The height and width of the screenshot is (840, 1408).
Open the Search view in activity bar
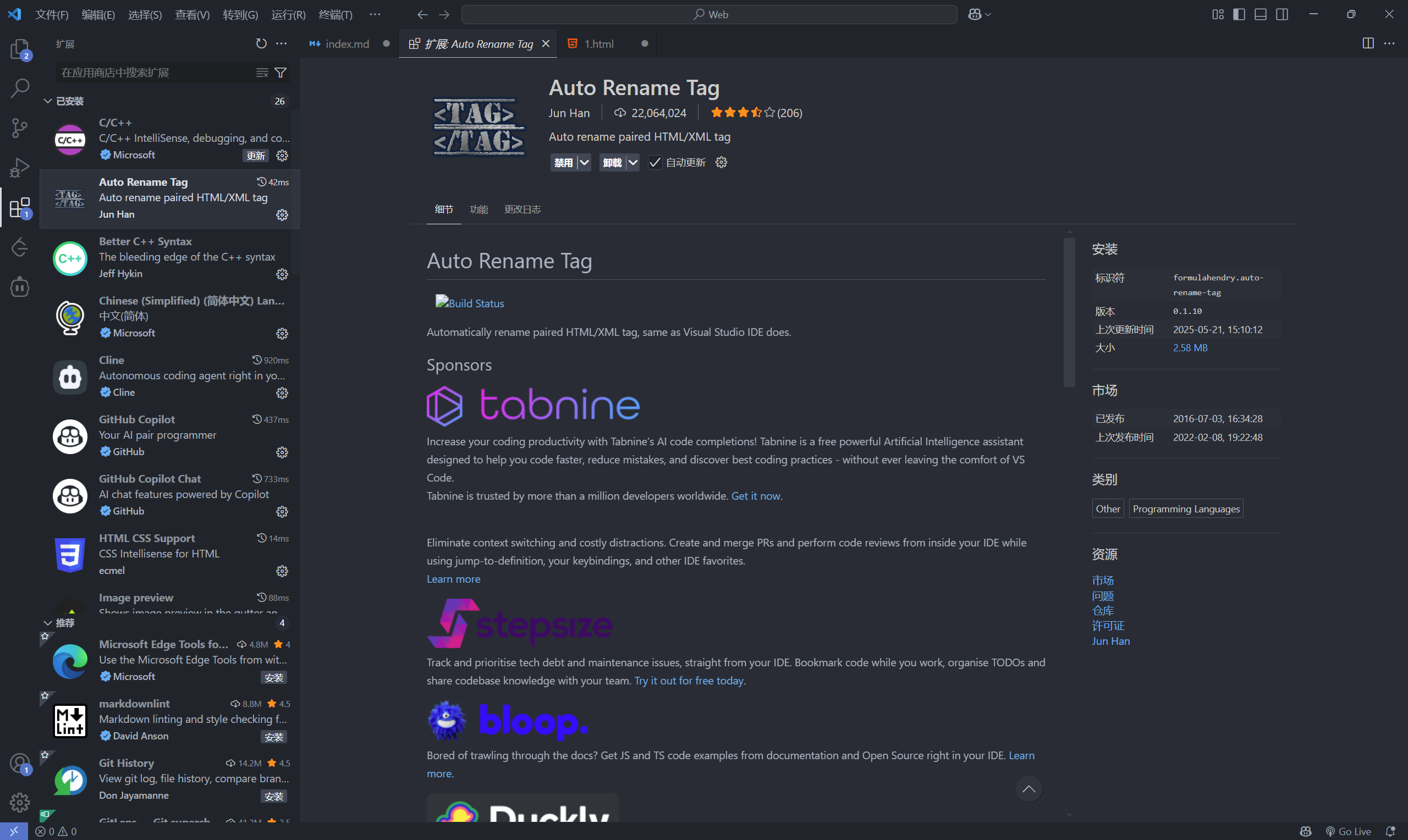coord(20,88)
